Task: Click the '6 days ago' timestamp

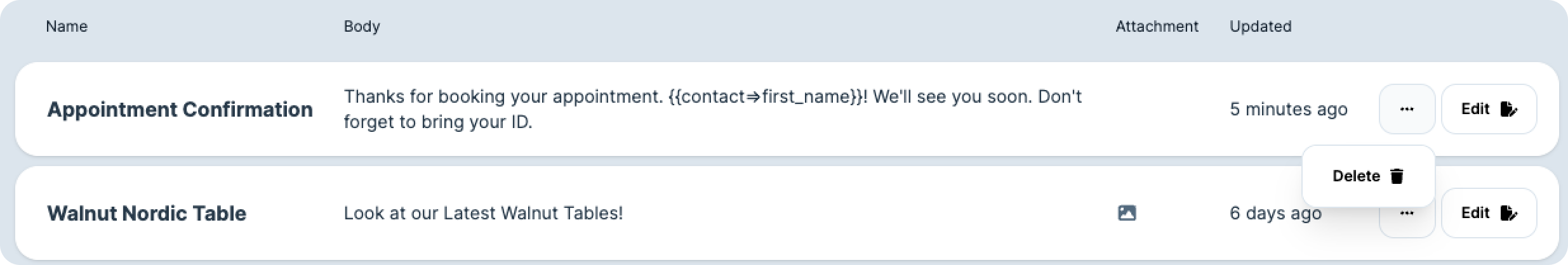Action: point(1275,213)
